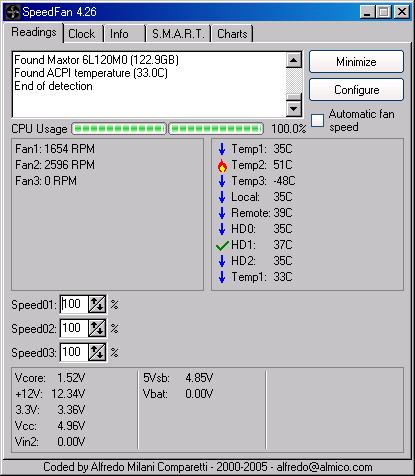Click the blue down arrow beside HD0
The image size is (415, 476).
(222, 229)
